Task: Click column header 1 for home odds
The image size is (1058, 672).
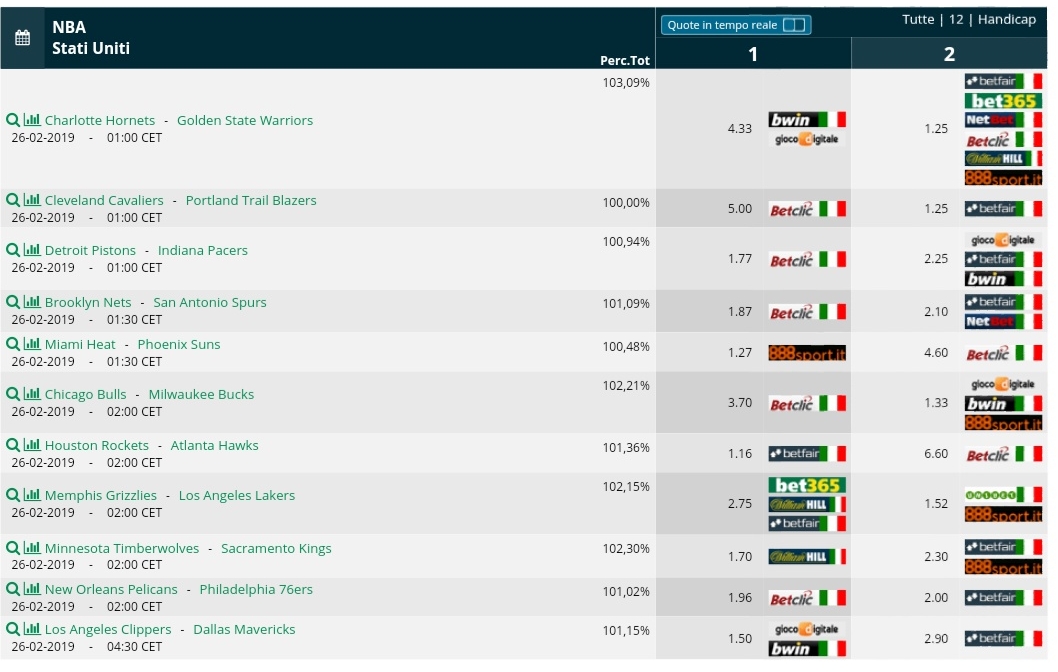Action: tap(753, 54)
